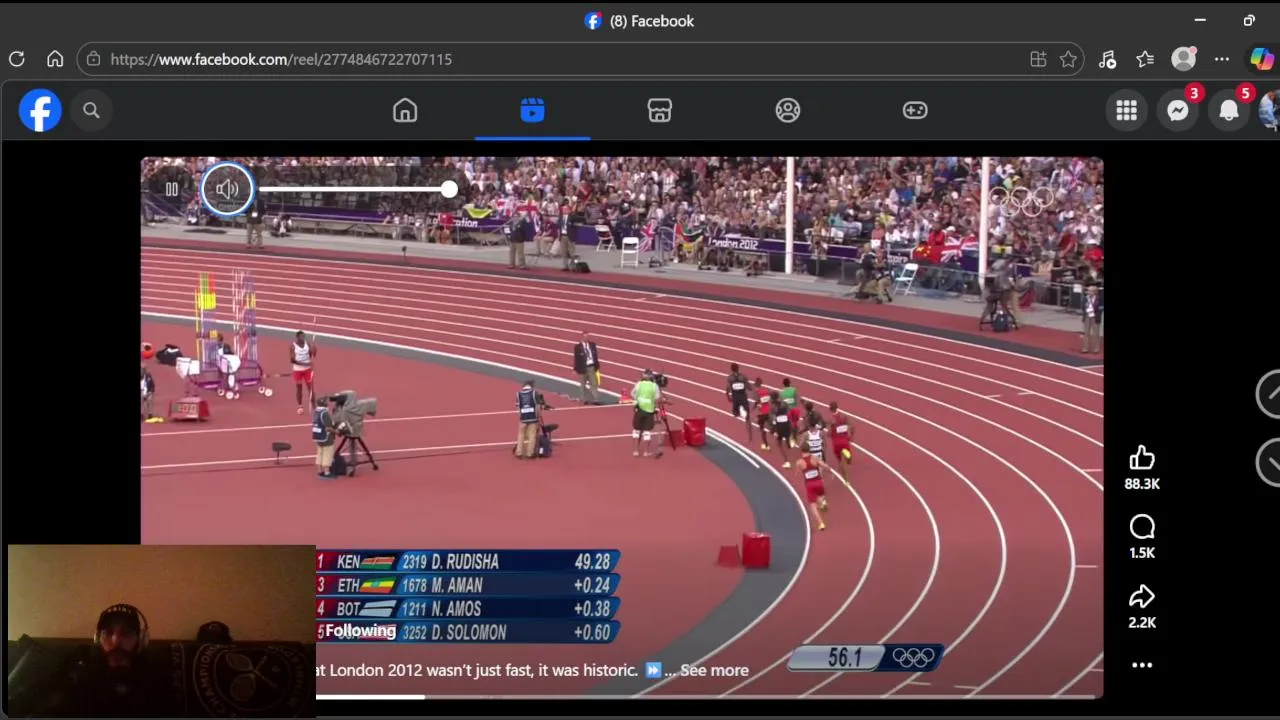
Task: Pause the reel video
Action: click(x=172, y=189)
